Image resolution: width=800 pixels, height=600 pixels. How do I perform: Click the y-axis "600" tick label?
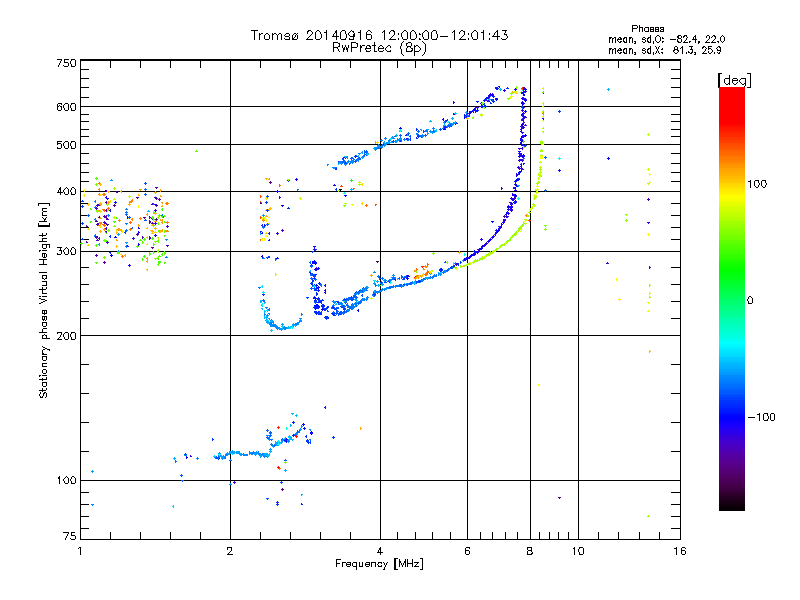click(66, 107)
